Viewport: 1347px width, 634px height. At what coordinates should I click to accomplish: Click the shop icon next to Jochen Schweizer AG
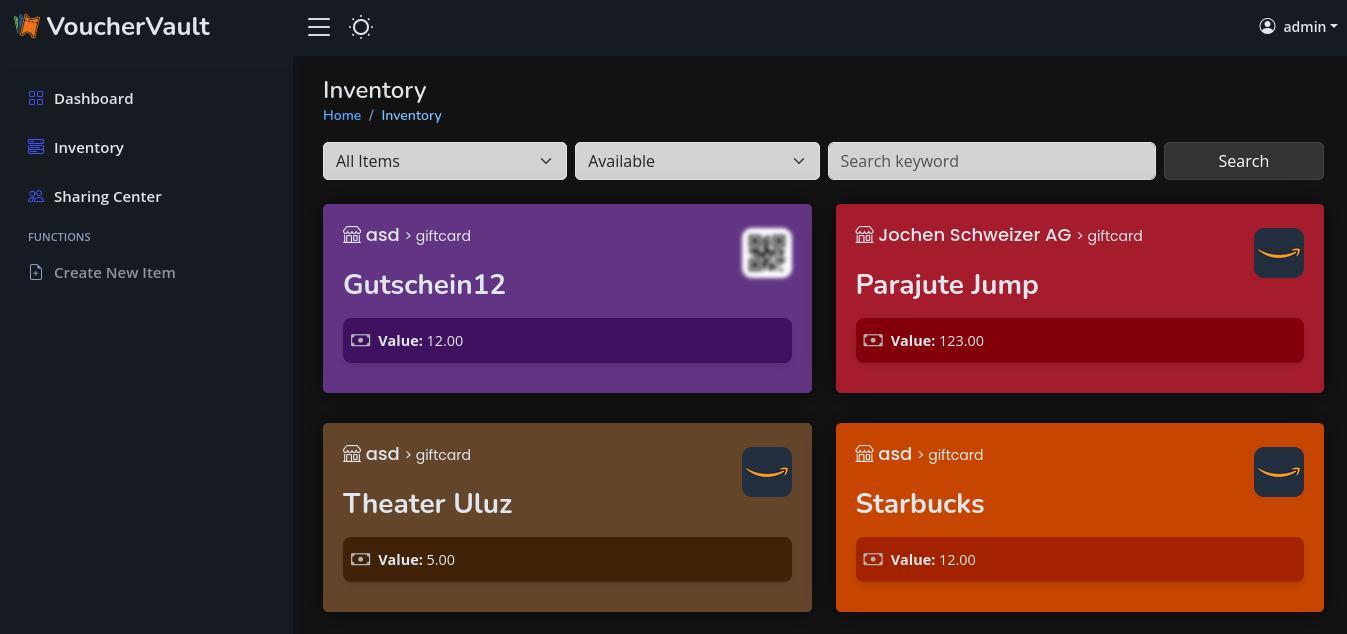click(x=865, y=235)
